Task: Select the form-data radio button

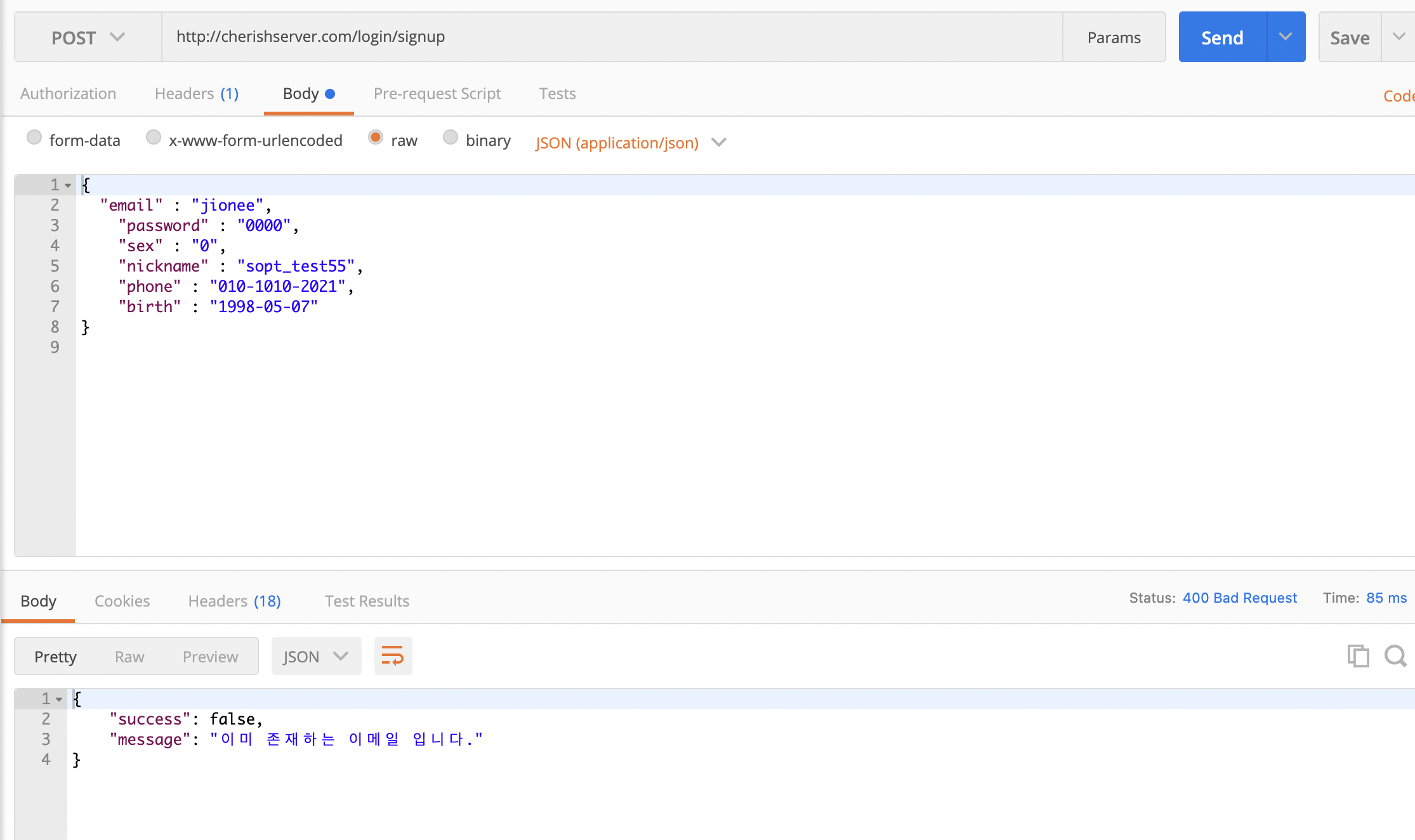Action: tap(34, 138)
